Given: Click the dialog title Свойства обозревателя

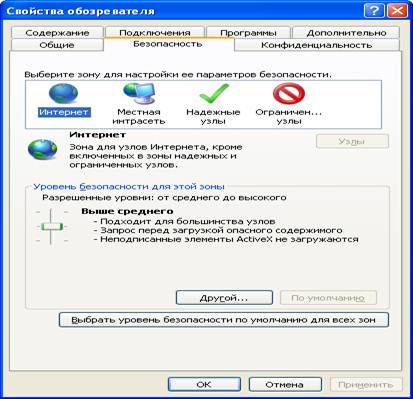Looking at the screenshot, I should point(81,11).
